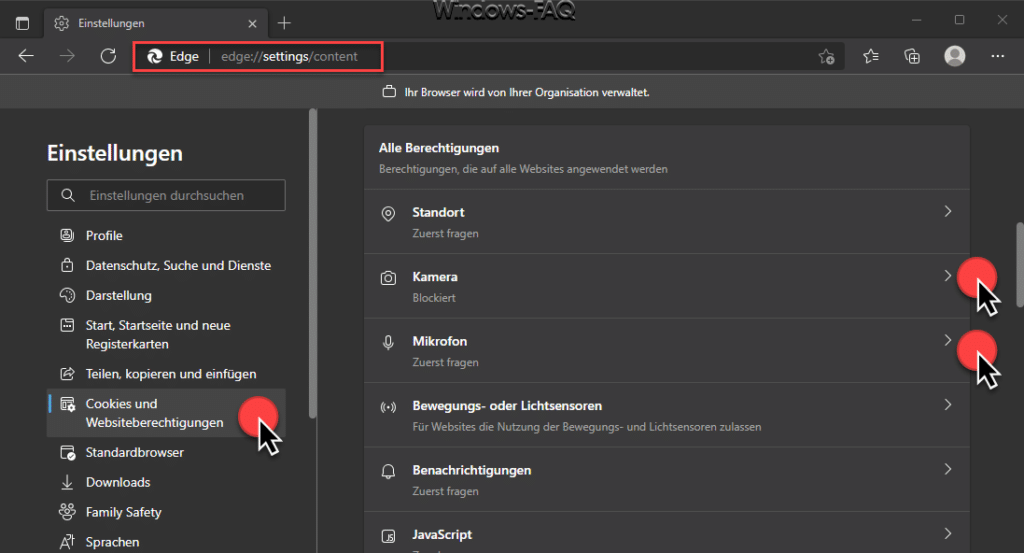1024x553 pixels.
Task: Open Standardbrowser section
Action: click(135, 452)
